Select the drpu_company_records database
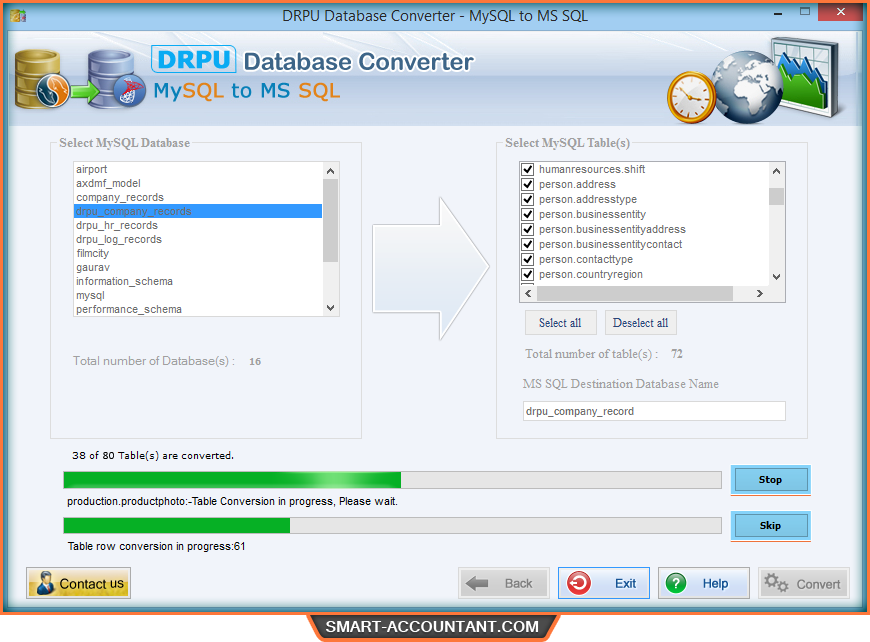The width and height of the screenshot is (870, 642). tap(198, 211)
